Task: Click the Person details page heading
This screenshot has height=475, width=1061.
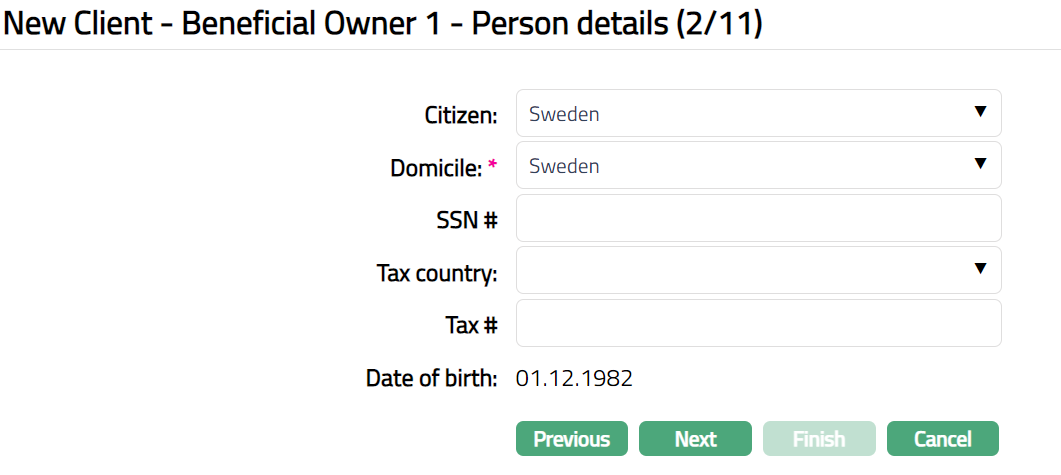Action: click(x=383, y=23)
